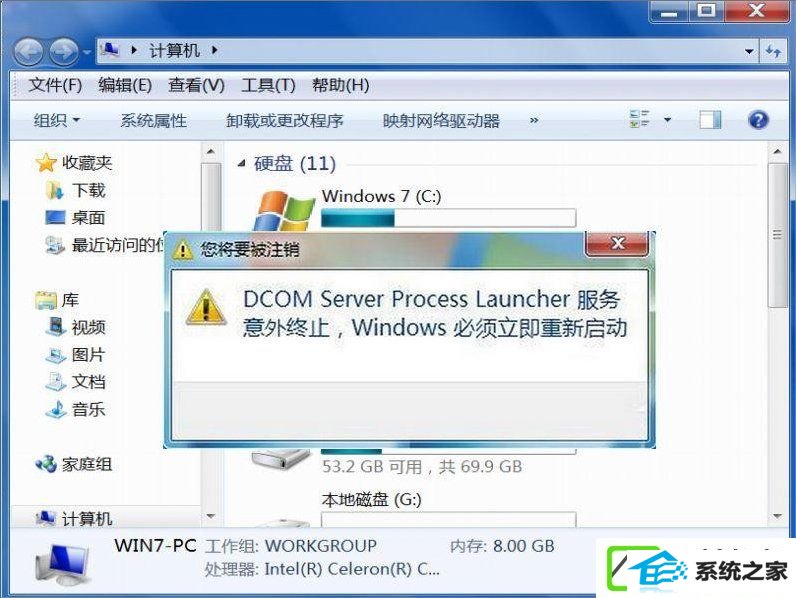Viewport: 796px width, 598px height.
Task: Open the Music (音乐) library
Action: pyautogui.click(x=75, y=409)
